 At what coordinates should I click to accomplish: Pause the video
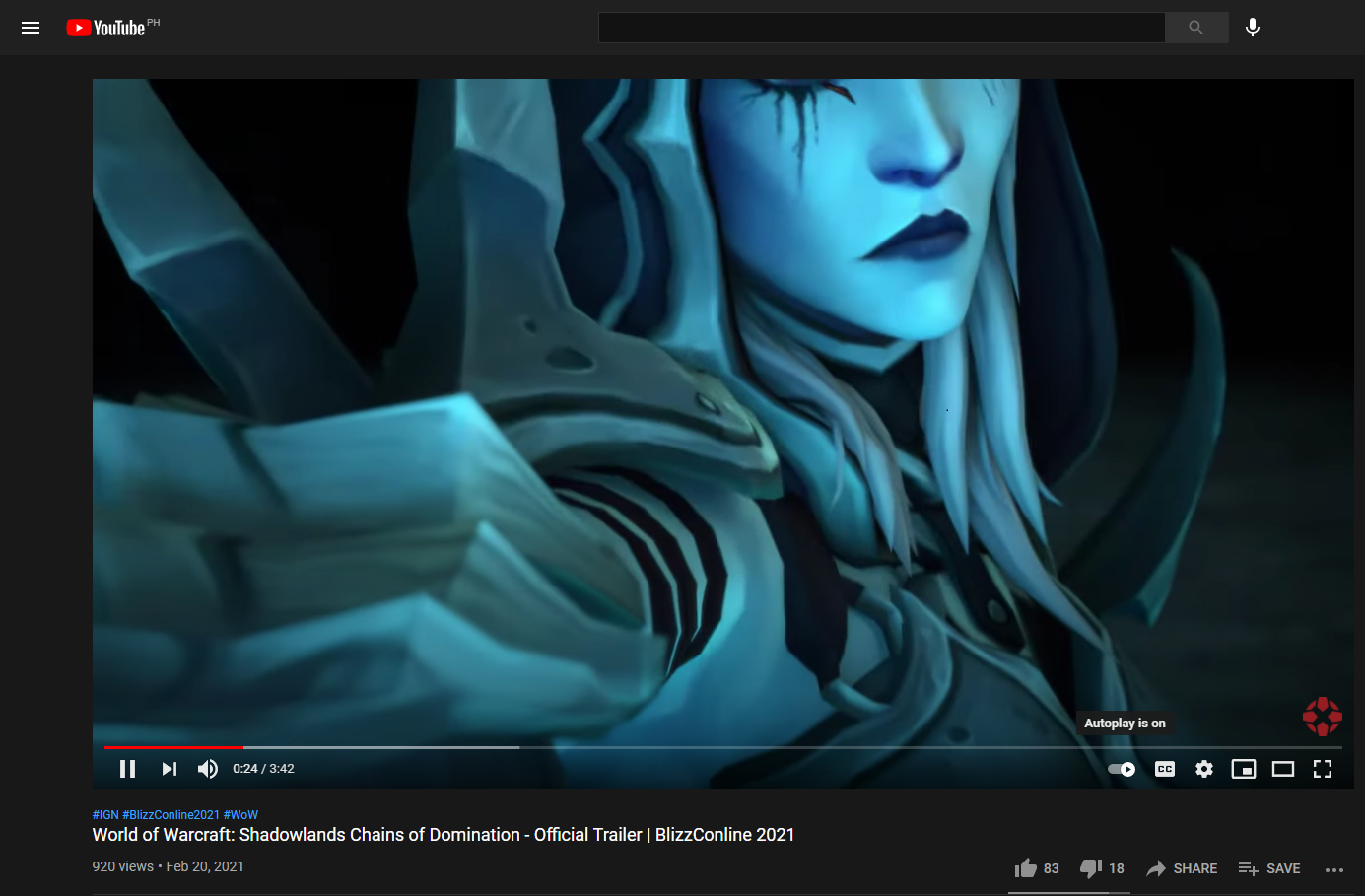[x=127, y=769]
